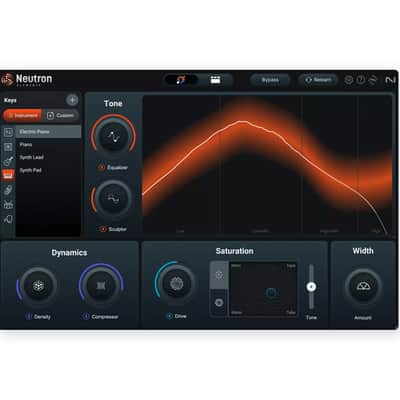This screenshot has height=400, width=400.
Task: Click the Relearn button
Action: pyautogui.click(x=318, y=80)
